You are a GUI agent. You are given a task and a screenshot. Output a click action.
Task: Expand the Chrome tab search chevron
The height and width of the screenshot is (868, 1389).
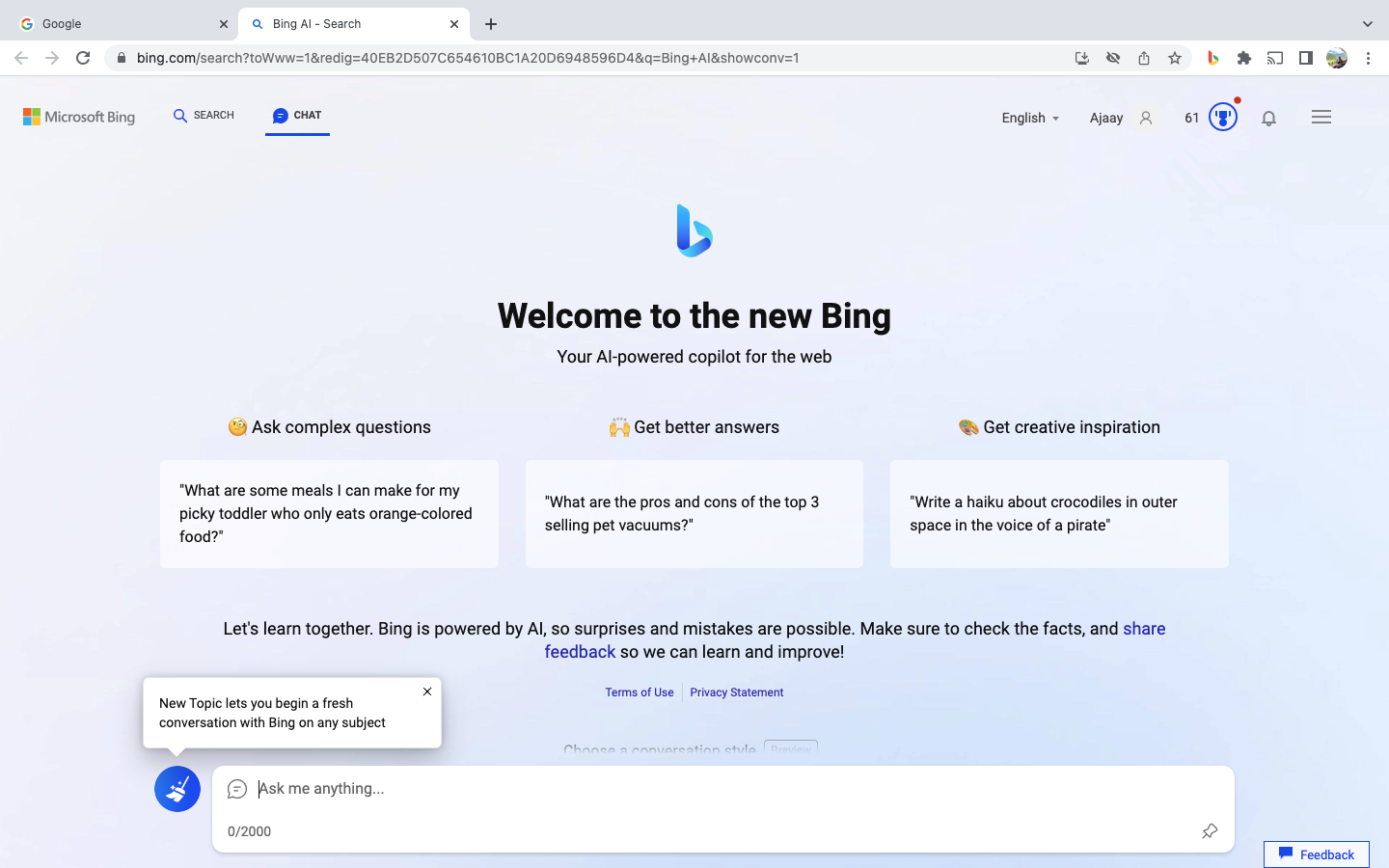tap(1367, 24)
